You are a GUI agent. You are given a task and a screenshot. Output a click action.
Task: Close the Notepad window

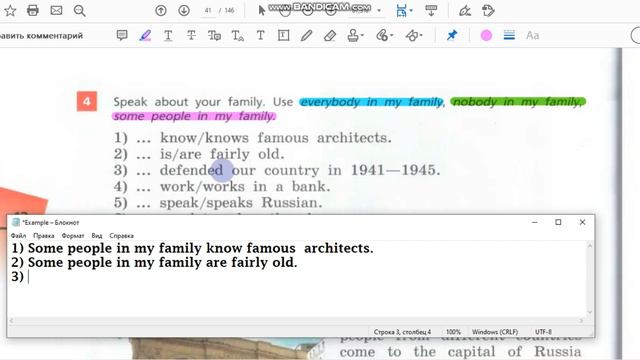[582, 222]
